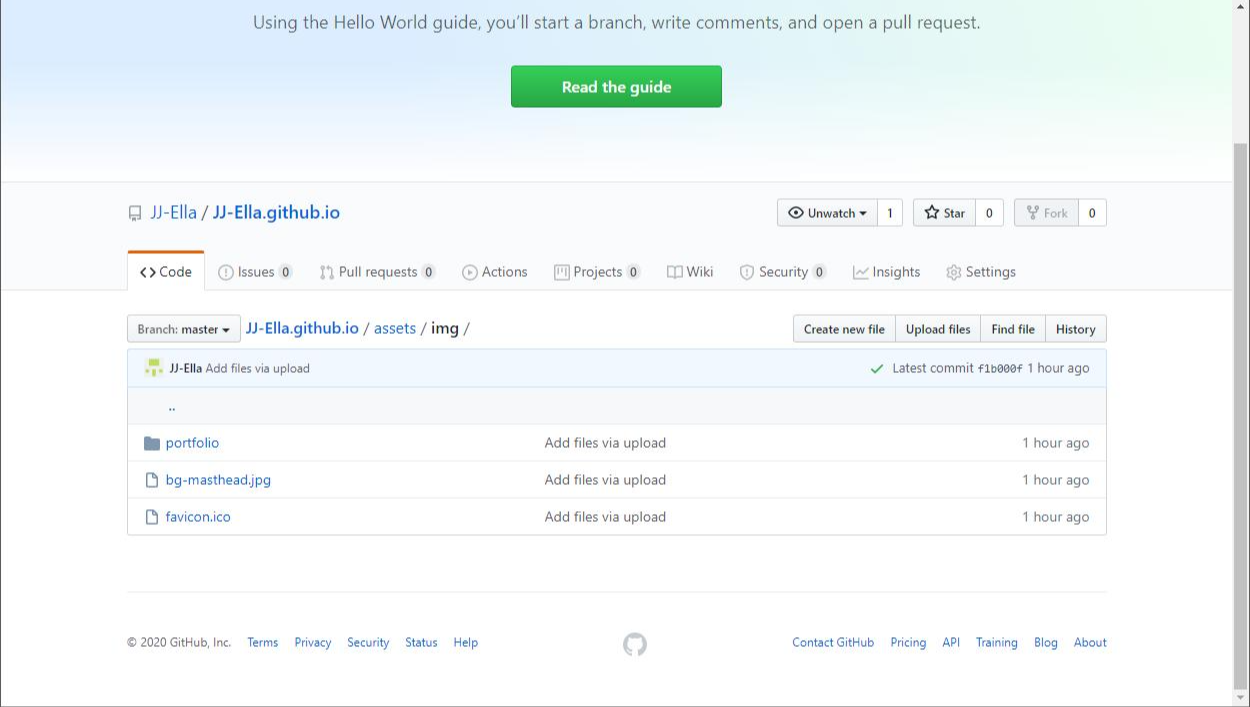Click the favicon.ico file icon

[152, 517]
